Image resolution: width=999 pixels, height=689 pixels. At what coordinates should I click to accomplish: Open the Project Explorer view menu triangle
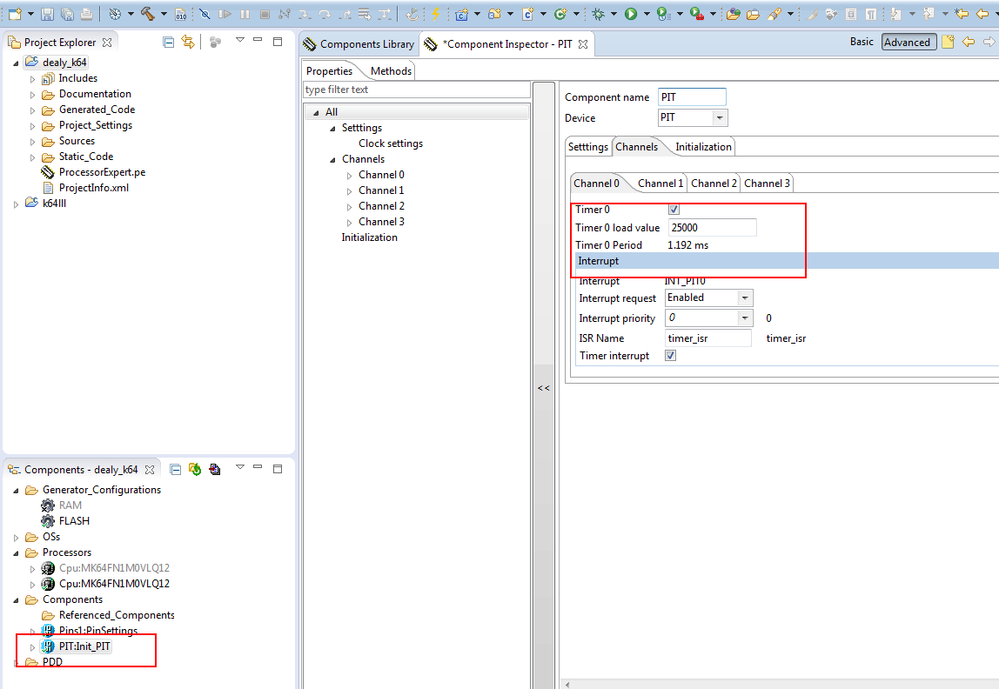click(240, 40)
